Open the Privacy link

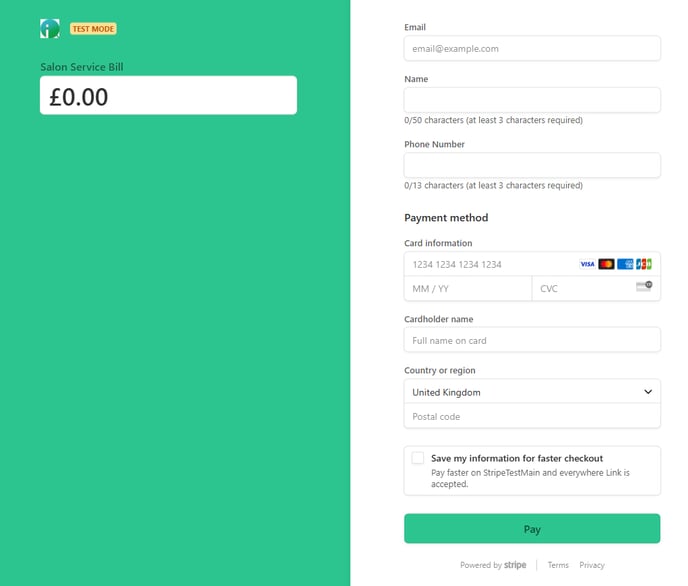click(x=592, y=565)
